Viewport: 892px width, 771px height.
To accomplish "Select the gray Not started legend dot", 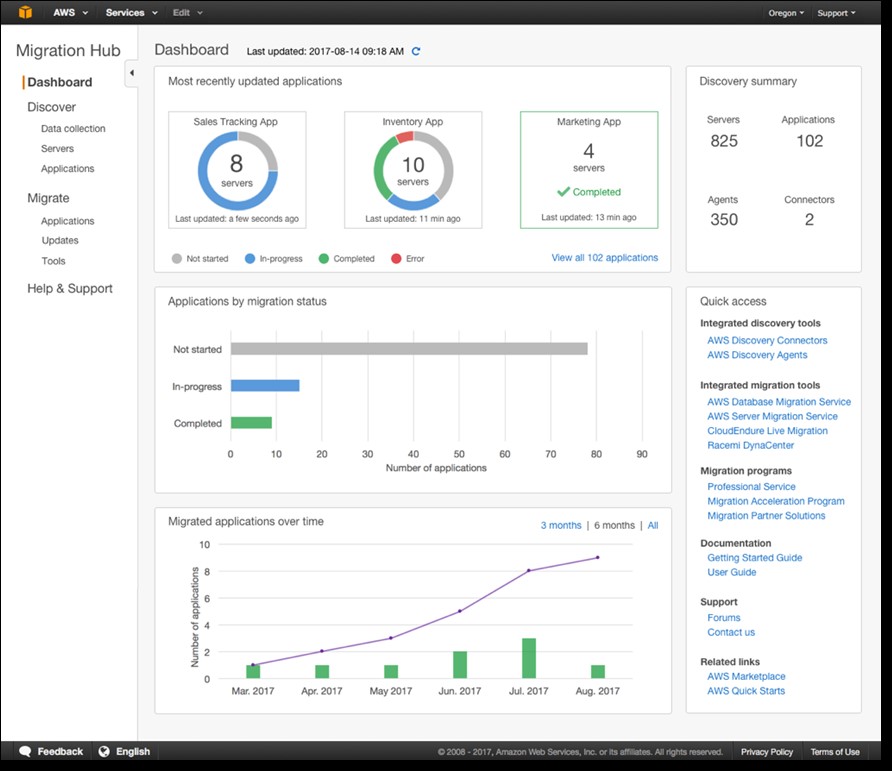I will (176, 258).
